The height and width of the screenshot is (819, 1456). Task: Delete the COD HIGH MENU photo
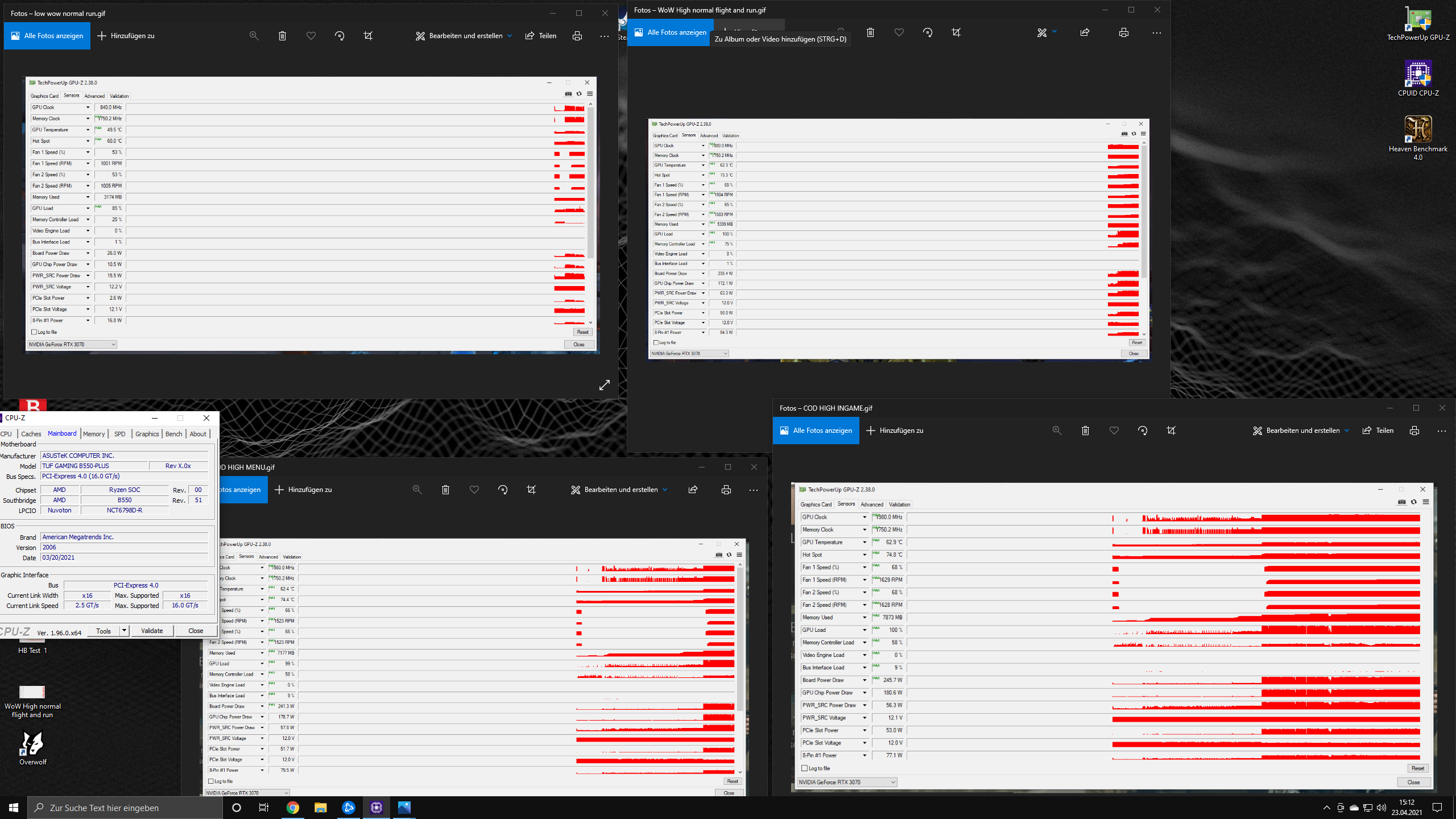coord(445,490)
